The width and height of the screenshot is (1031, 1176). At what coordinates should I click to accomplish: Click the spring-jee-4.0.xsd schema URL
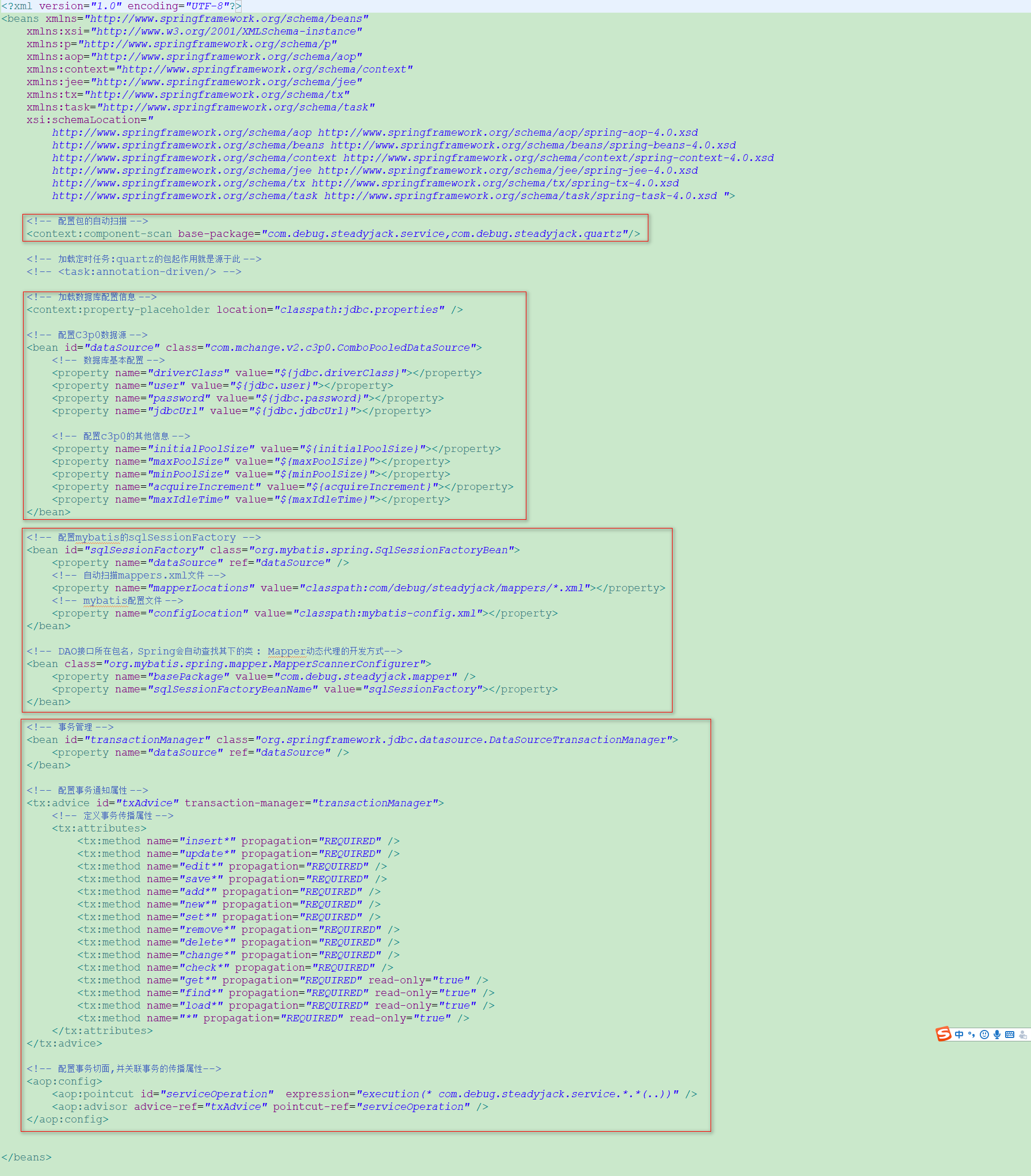[x=508, y=171]
